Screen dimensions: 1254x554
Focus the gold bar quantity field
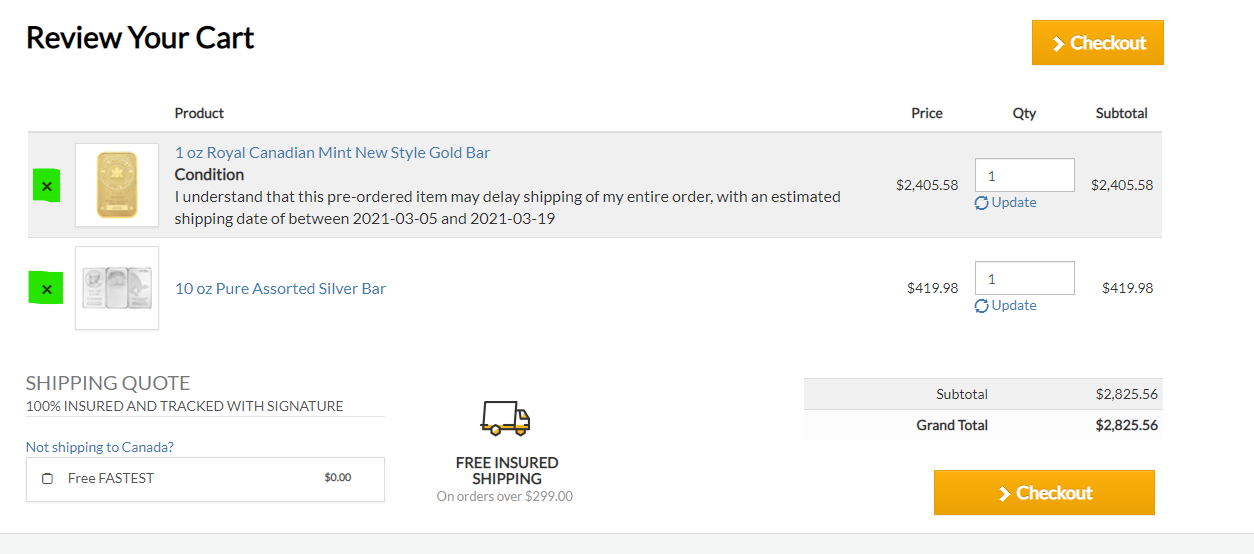point(1025,175)
